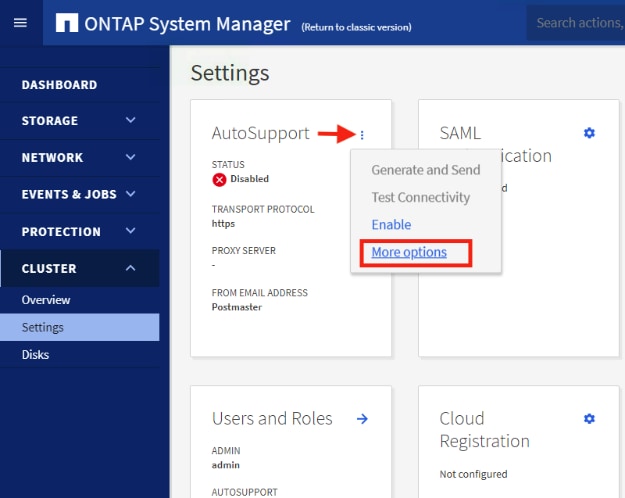Click the red Disabled status icon
This screenshot has width=625, height=498.
[x=219, y=179]
